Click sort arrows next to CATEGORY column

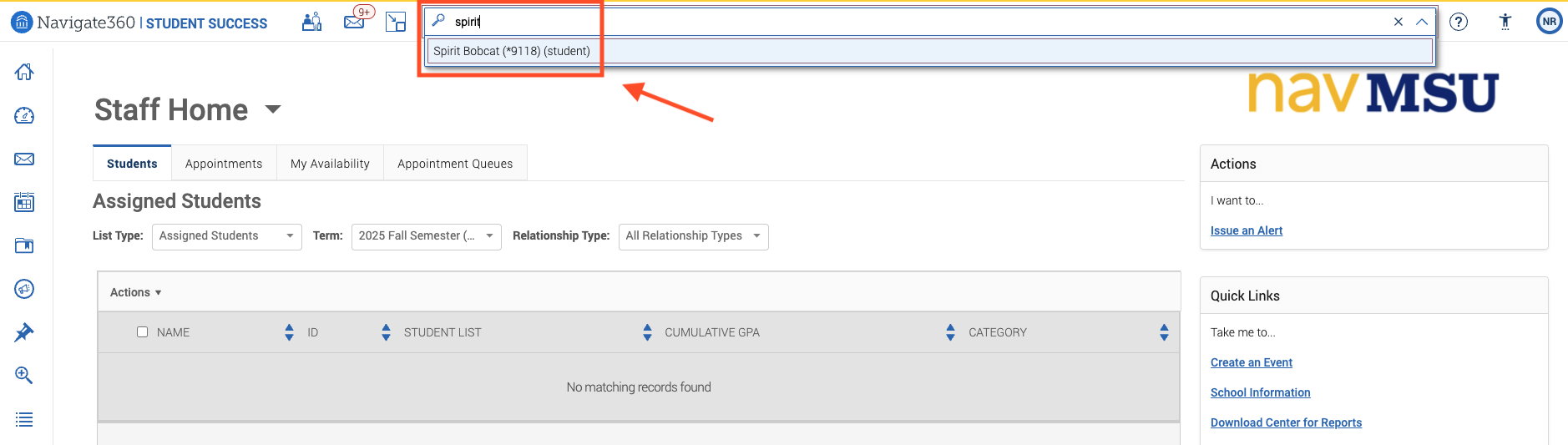point(1164,332)
